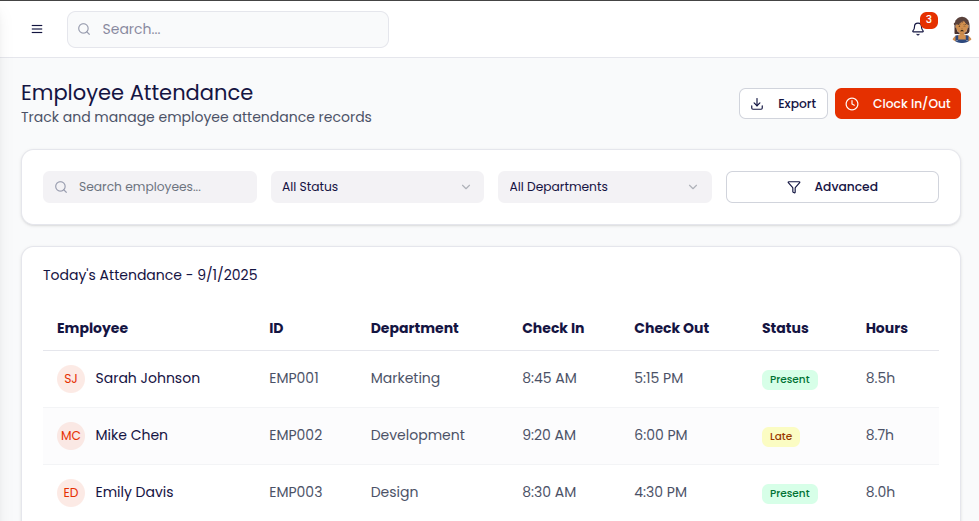Focus the Search employees field
Viewport: 979px width, 521px height.
tap(160, 187)
